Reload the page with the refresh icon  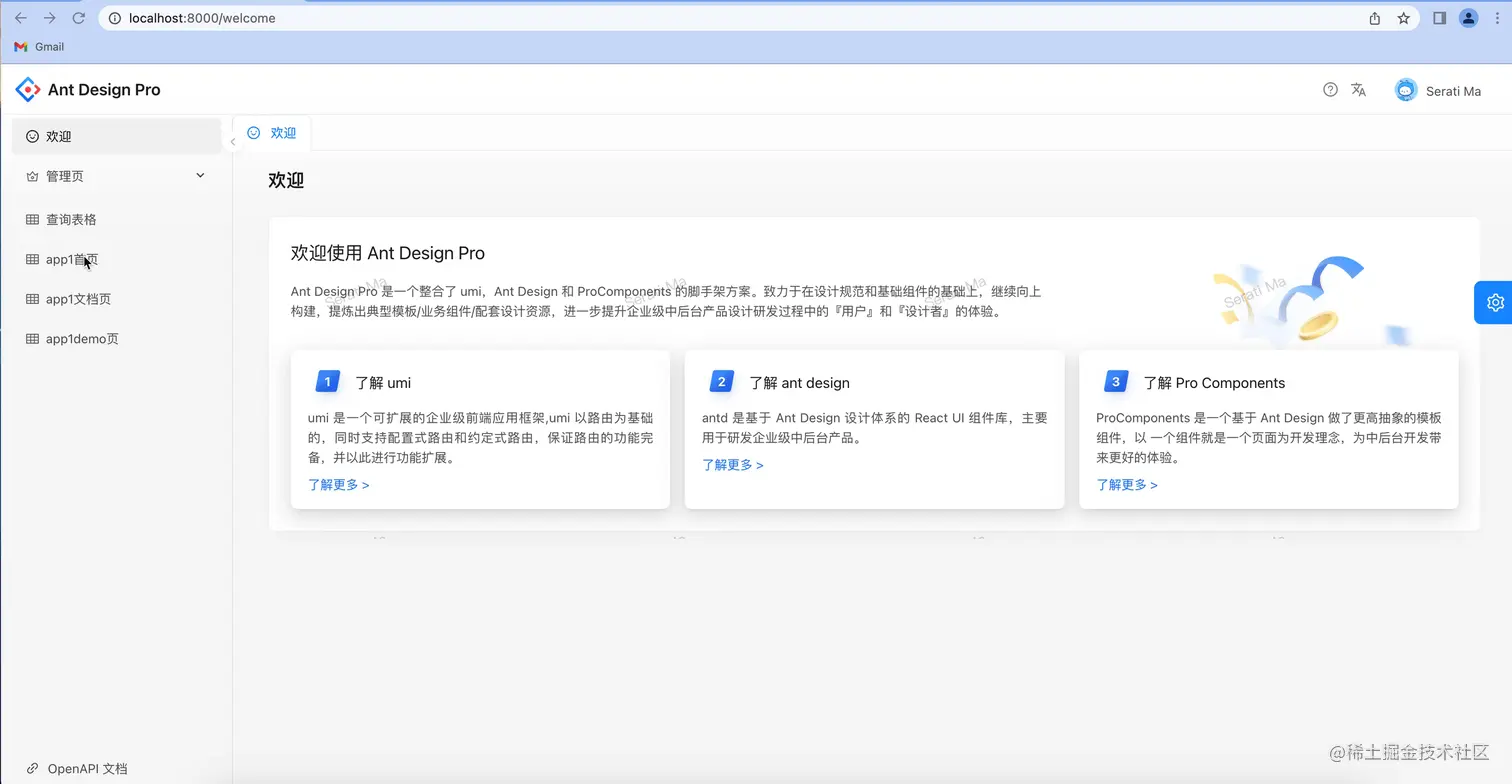[x=78, y=18]
